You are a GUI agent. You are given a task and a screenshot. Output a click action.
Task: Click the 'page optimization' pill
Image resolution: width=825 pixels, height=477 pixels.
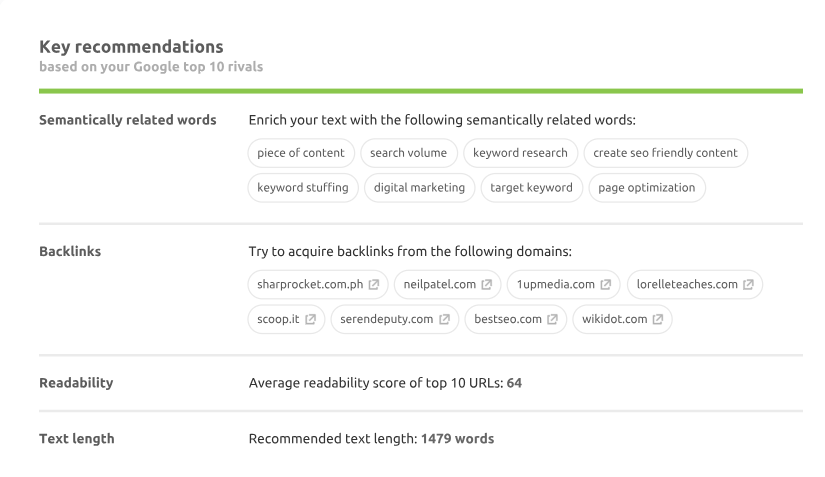coord(646,188)
